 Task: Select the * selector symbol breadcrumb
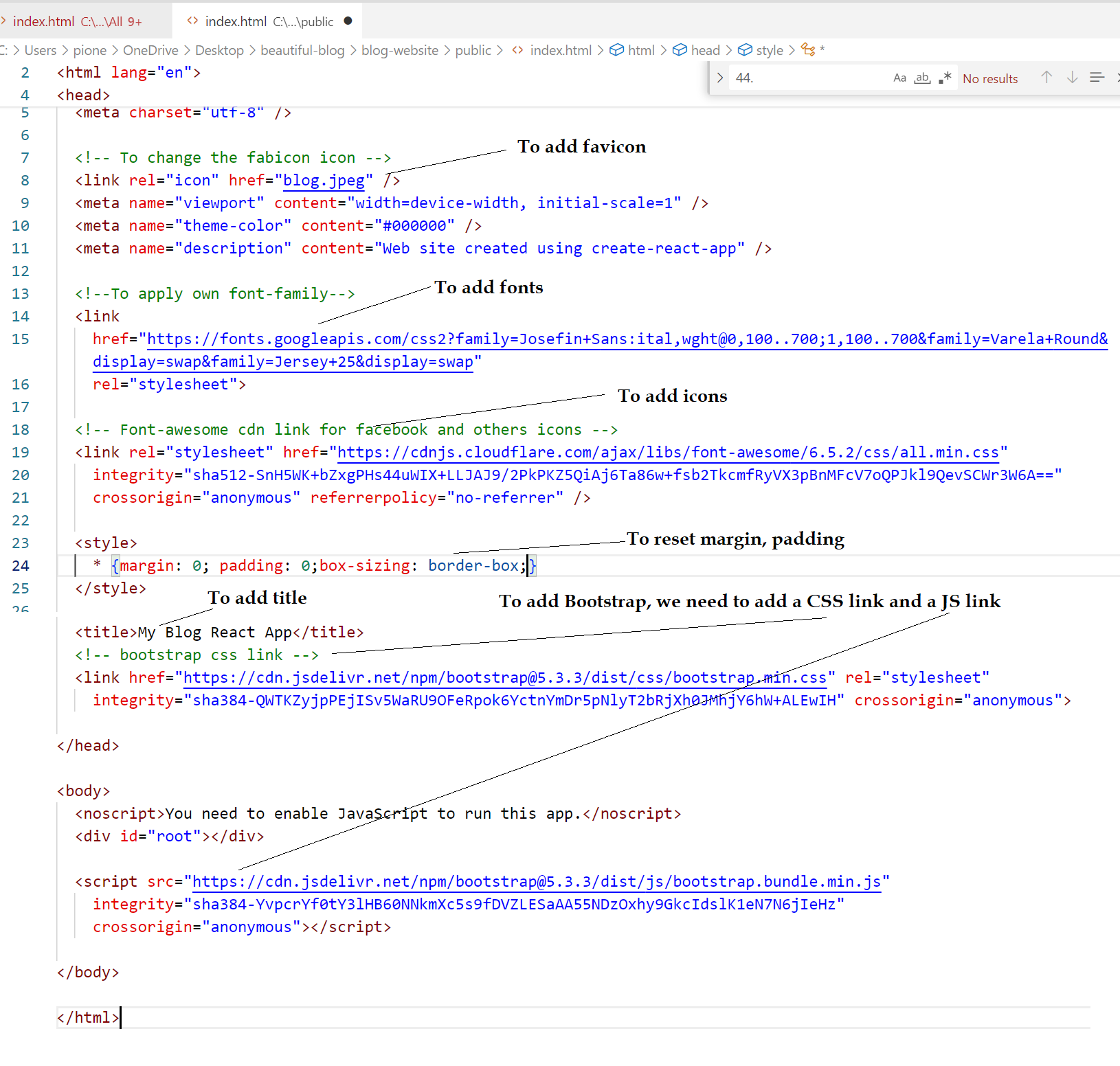click(x=813, y=50)
